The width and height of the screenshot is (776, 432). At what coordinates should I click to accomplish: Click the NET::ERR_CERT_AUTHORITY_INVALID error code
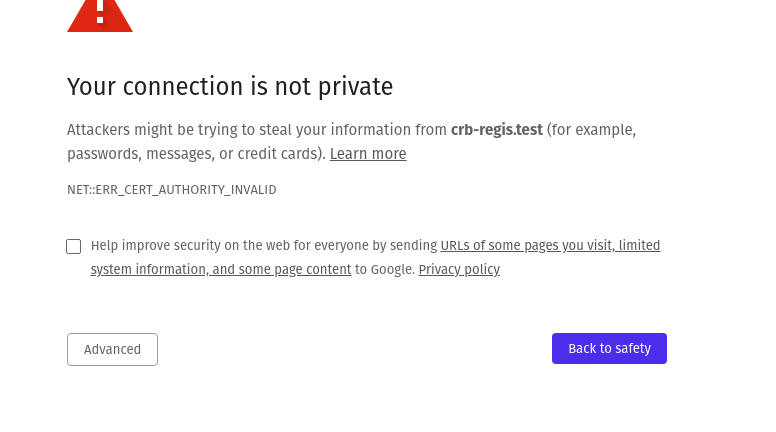[172, 190]
